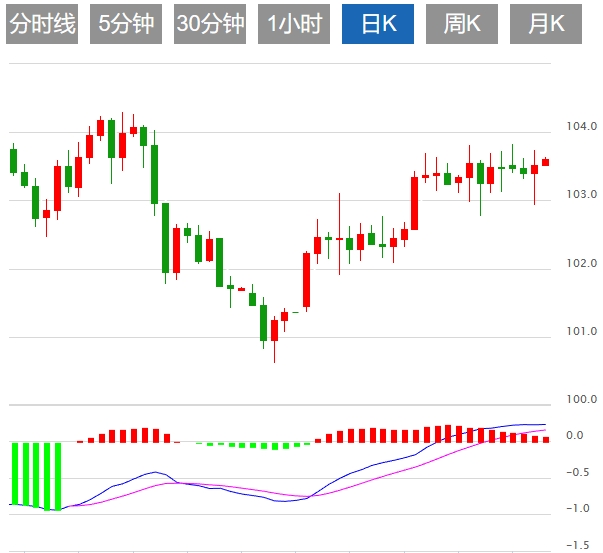Click the leftmost green candlestick
The width and height of the screenshot is (603, 553).
(x=13, y=160)
